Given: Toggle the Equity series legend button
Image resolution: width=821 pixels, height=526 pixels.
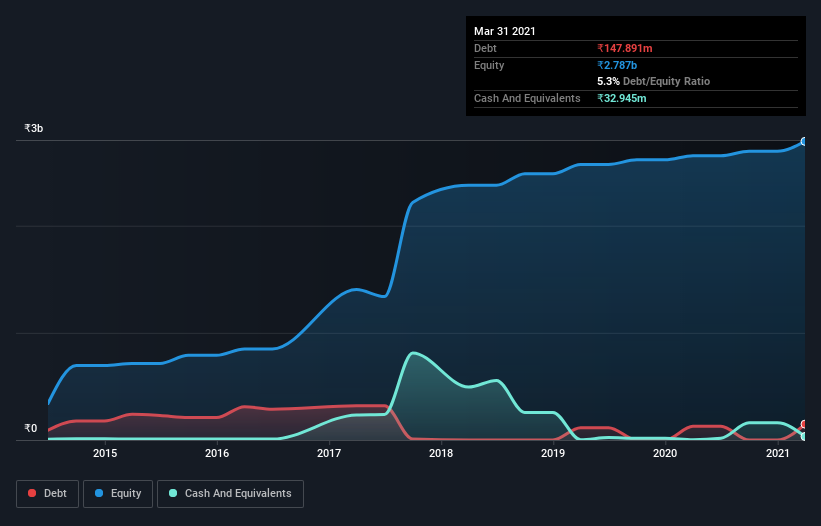Looking at the screenshot, I should point(118,494).
